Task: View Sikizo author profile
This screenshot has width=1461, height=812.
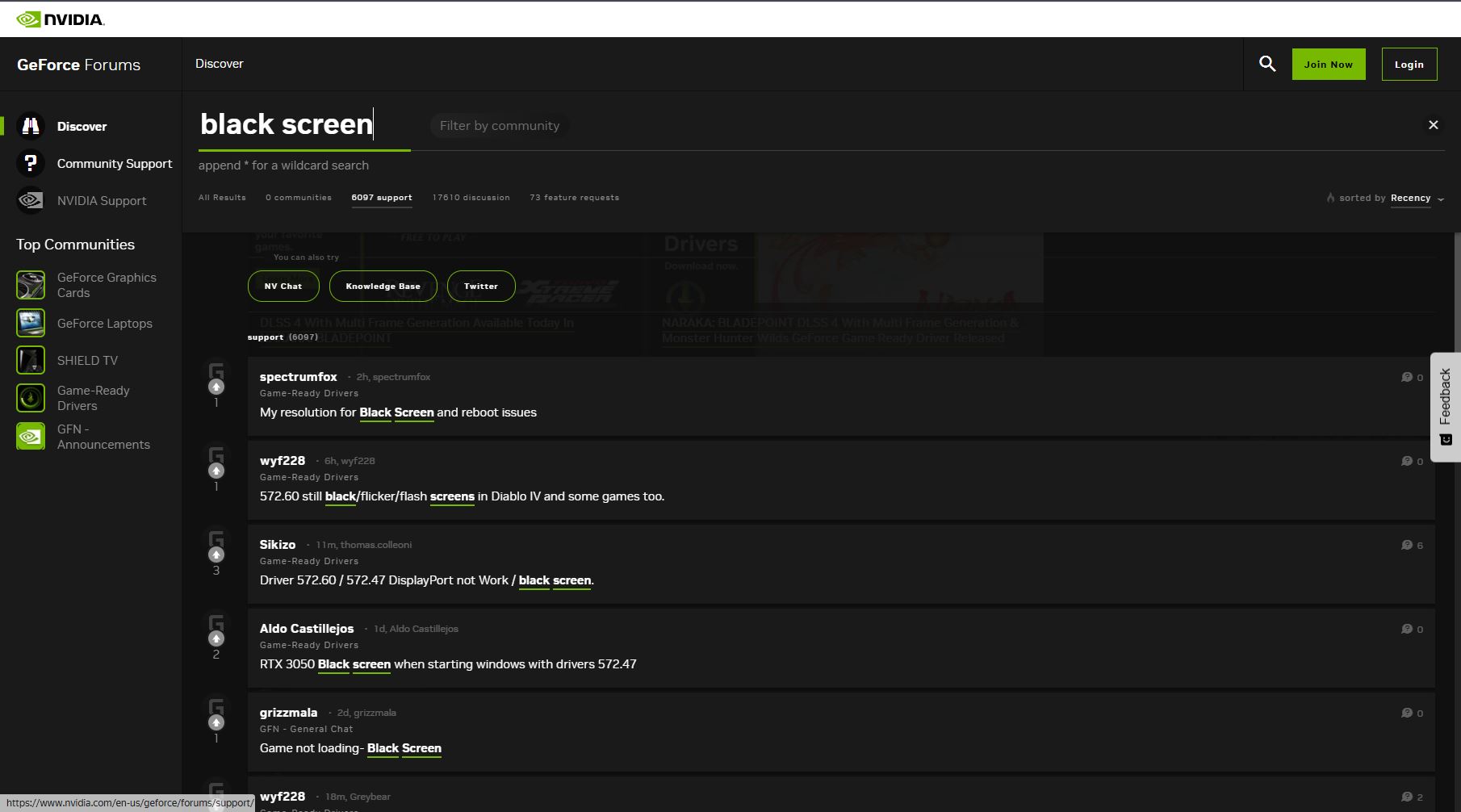Action: click(278, 545)
